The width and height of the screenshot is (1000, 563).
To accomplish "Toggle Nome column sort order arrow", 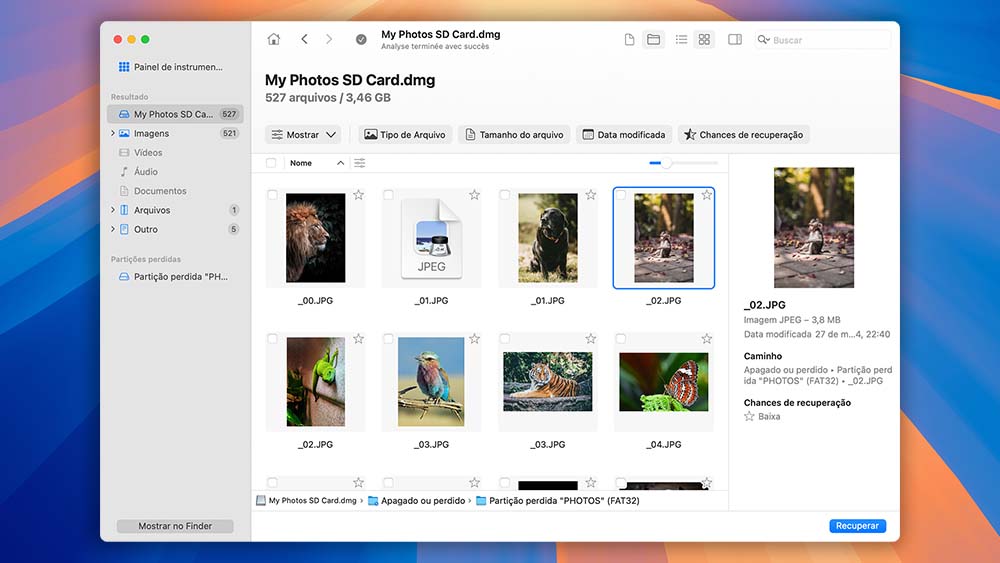I will [x=341, y=163].
